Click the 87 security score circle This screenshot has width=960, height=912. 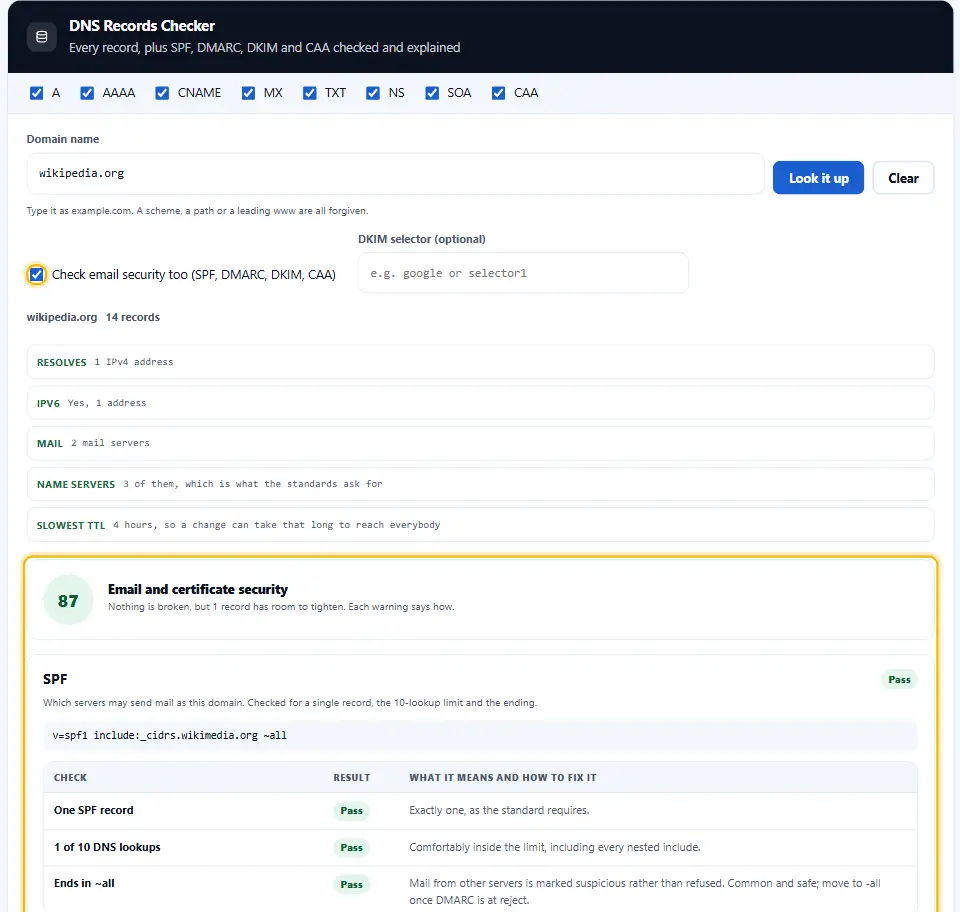click(x=68, y=600)
